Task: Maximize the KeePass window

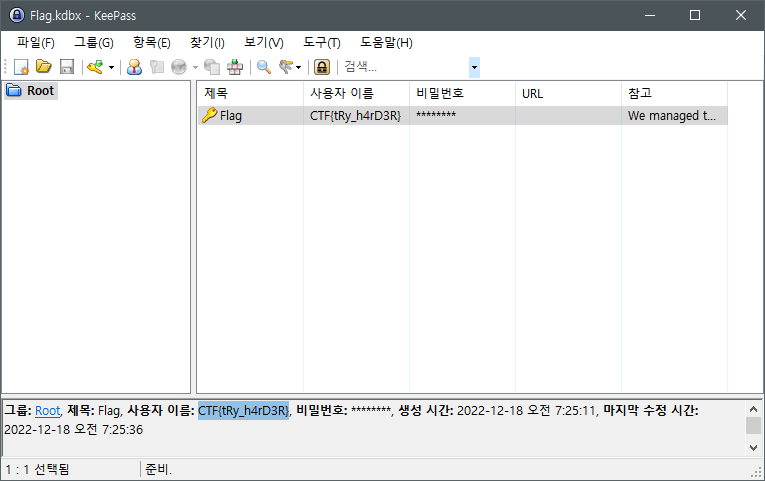Action: (x=695, y=15)
